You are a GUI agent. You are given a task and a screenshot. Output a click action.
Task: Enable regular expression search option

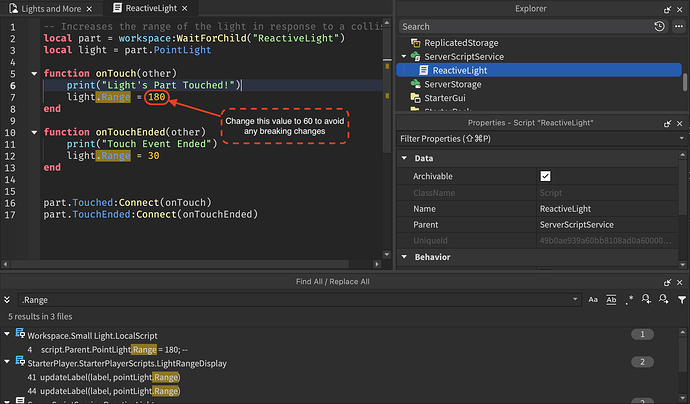(x=630, y=299)
